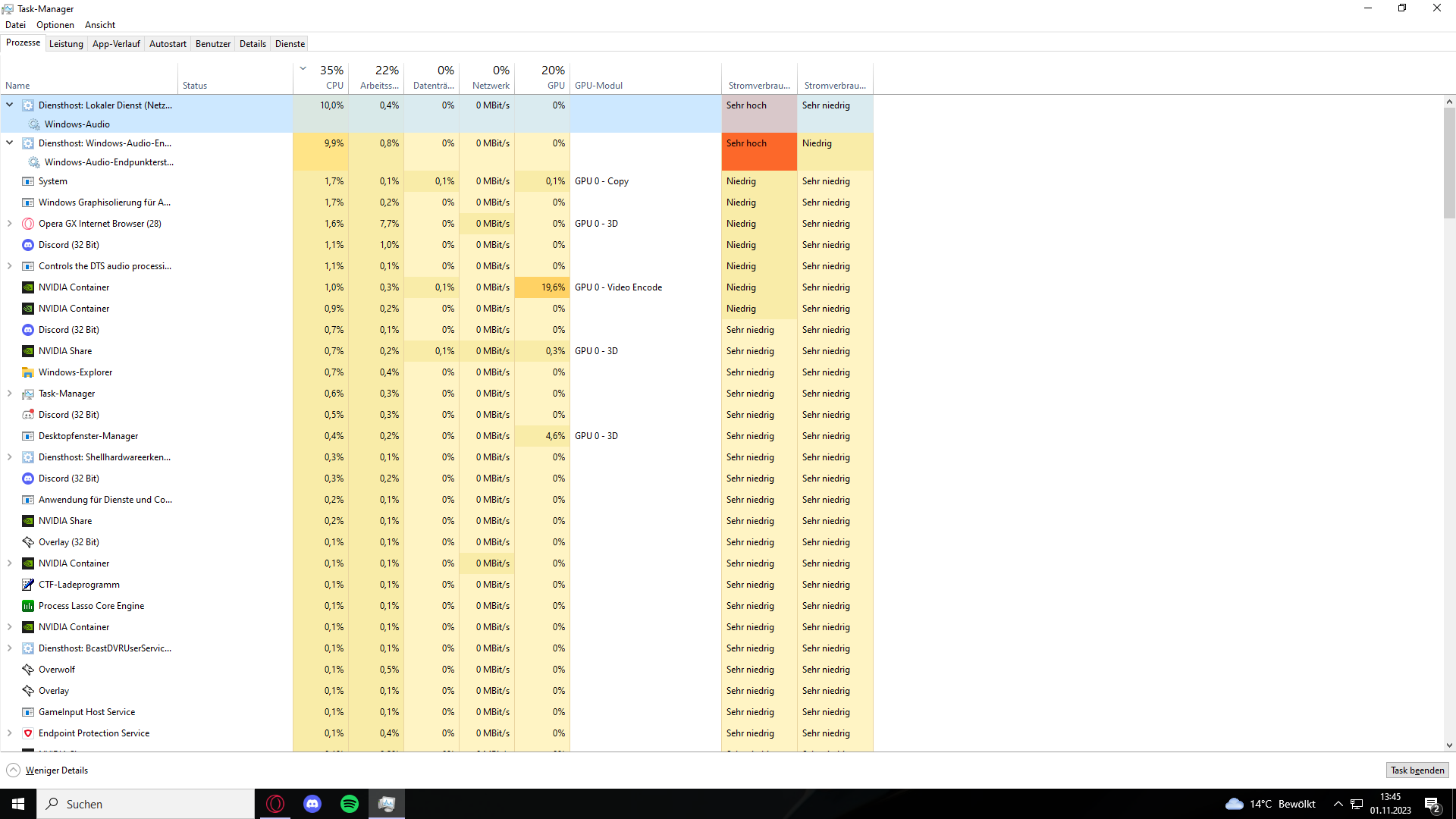
Task: Collapse the Diensthost: Lokaler Dienst group
Action: 10,105
